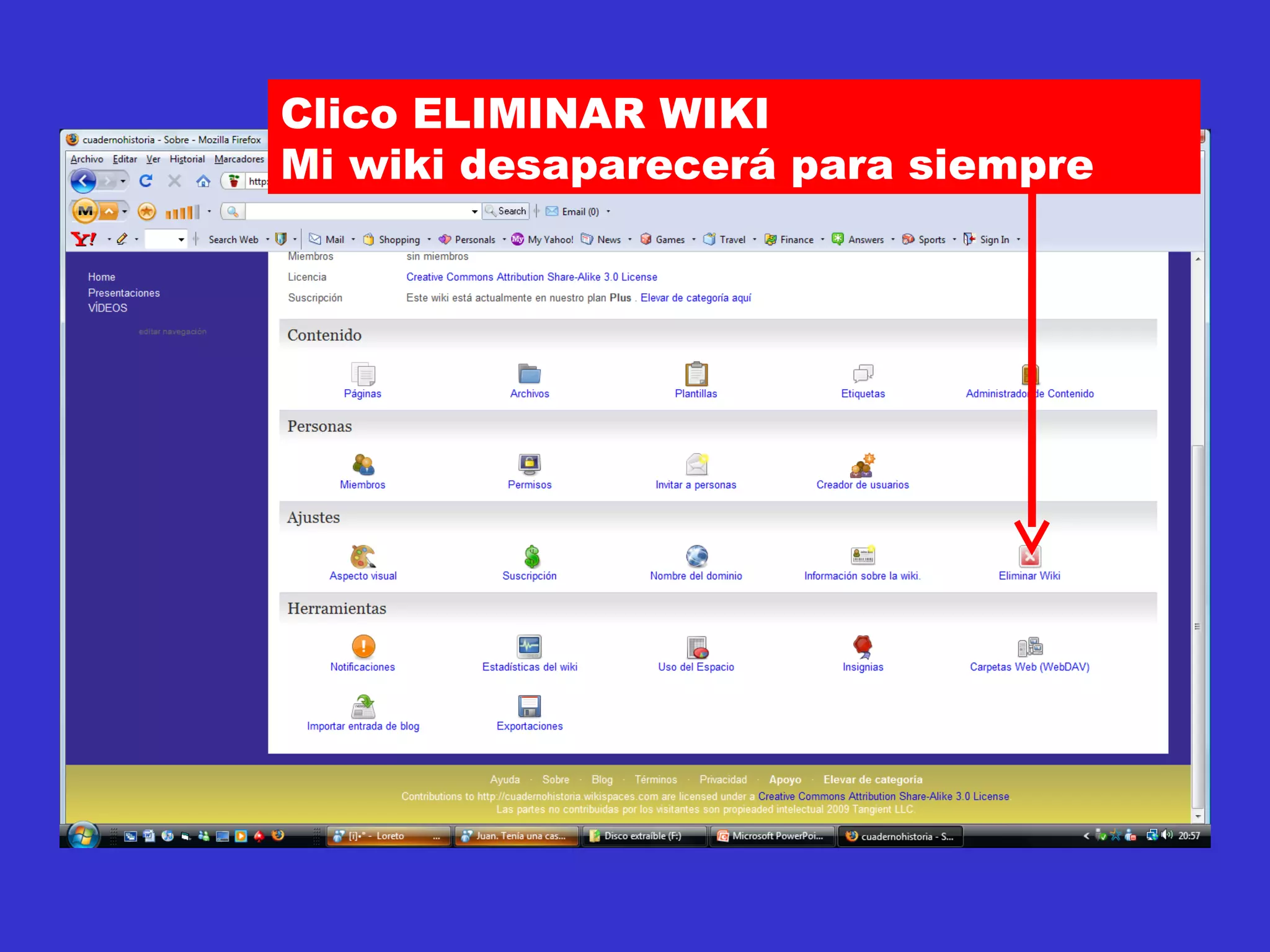Screen dimensions: 1270x952
Task: Open the Answers toolbar button
Action: click(858, 239)
